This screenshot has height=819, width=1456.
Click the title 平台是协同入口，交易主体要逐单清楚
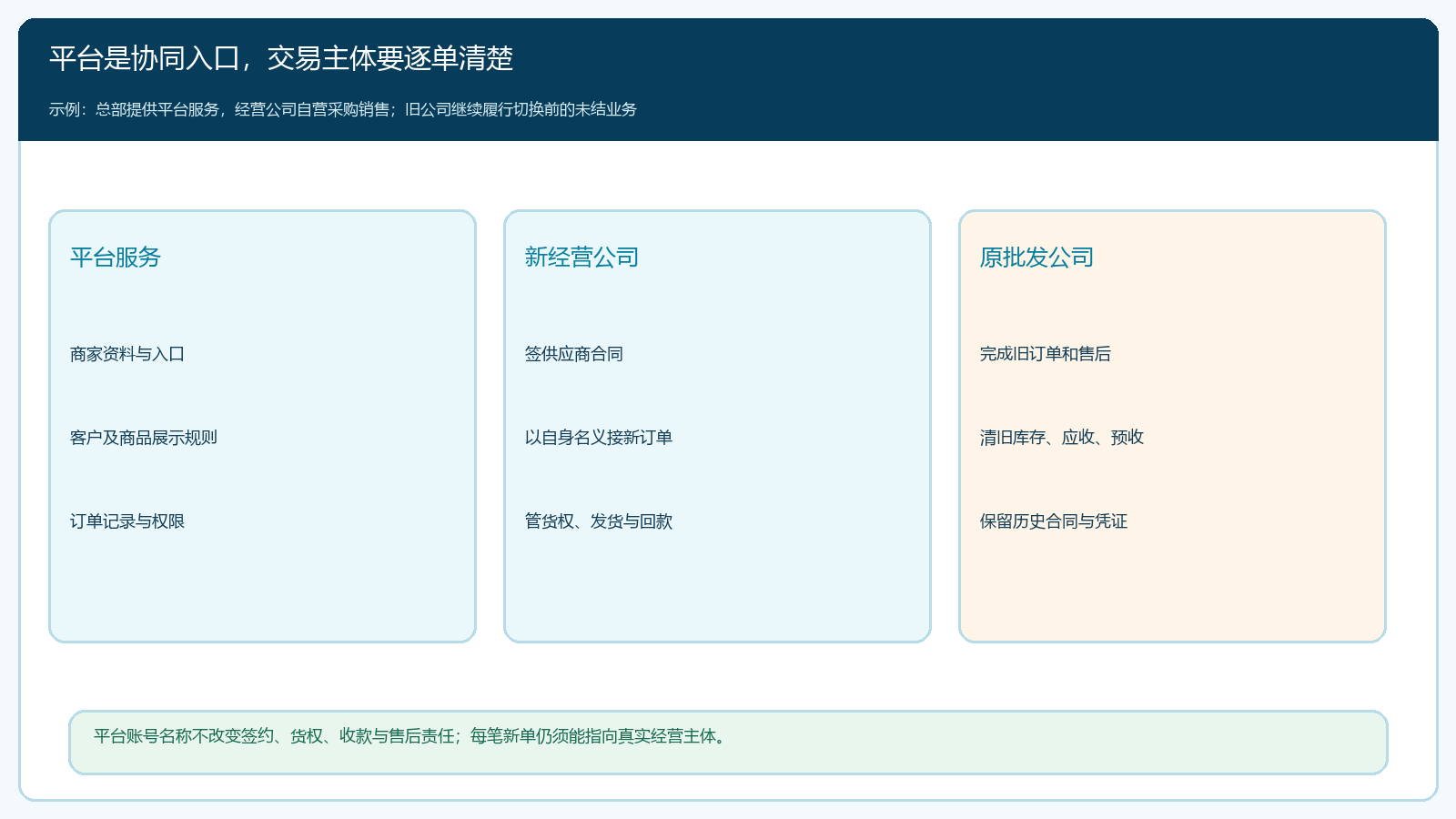pos(281,58)
